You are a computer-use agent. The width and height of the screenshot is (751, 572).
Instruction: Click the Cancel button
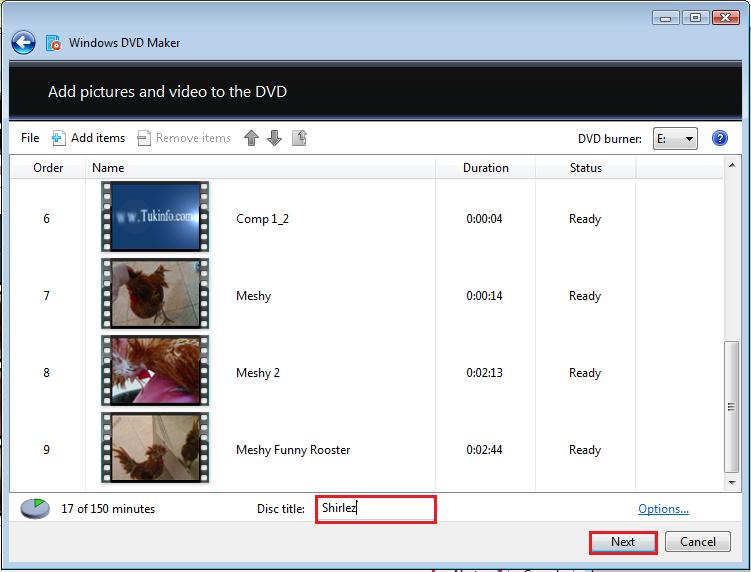coord(698,542)
